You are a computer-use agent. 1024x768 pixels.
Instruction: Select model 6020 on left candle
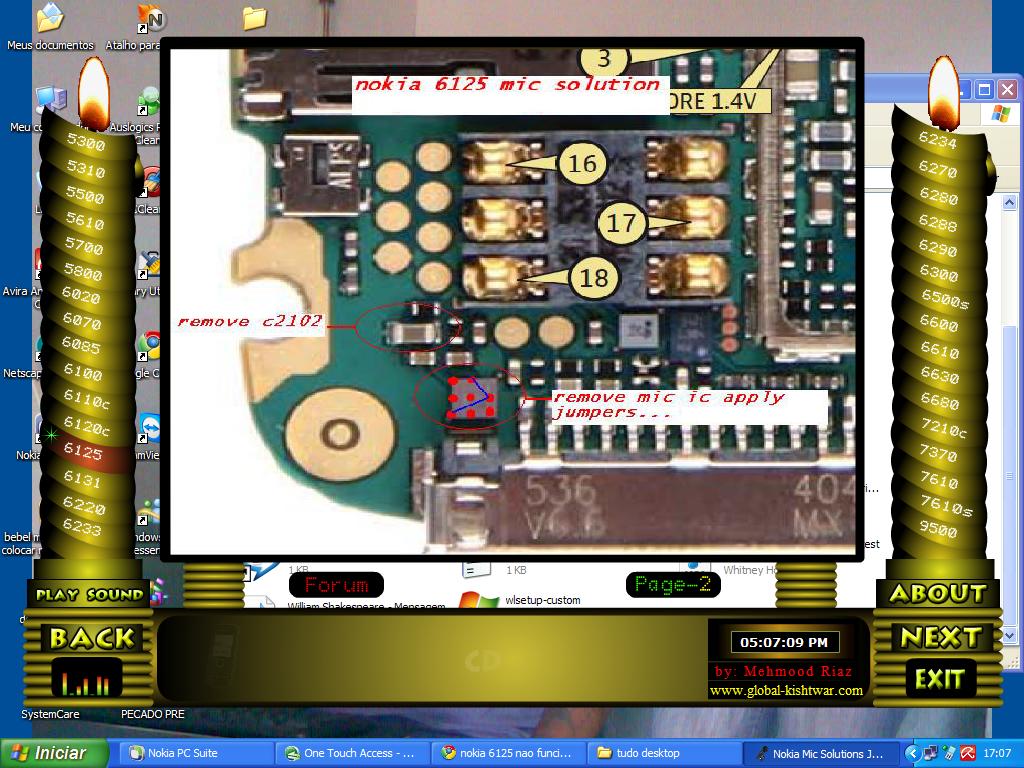pos(81,296)
